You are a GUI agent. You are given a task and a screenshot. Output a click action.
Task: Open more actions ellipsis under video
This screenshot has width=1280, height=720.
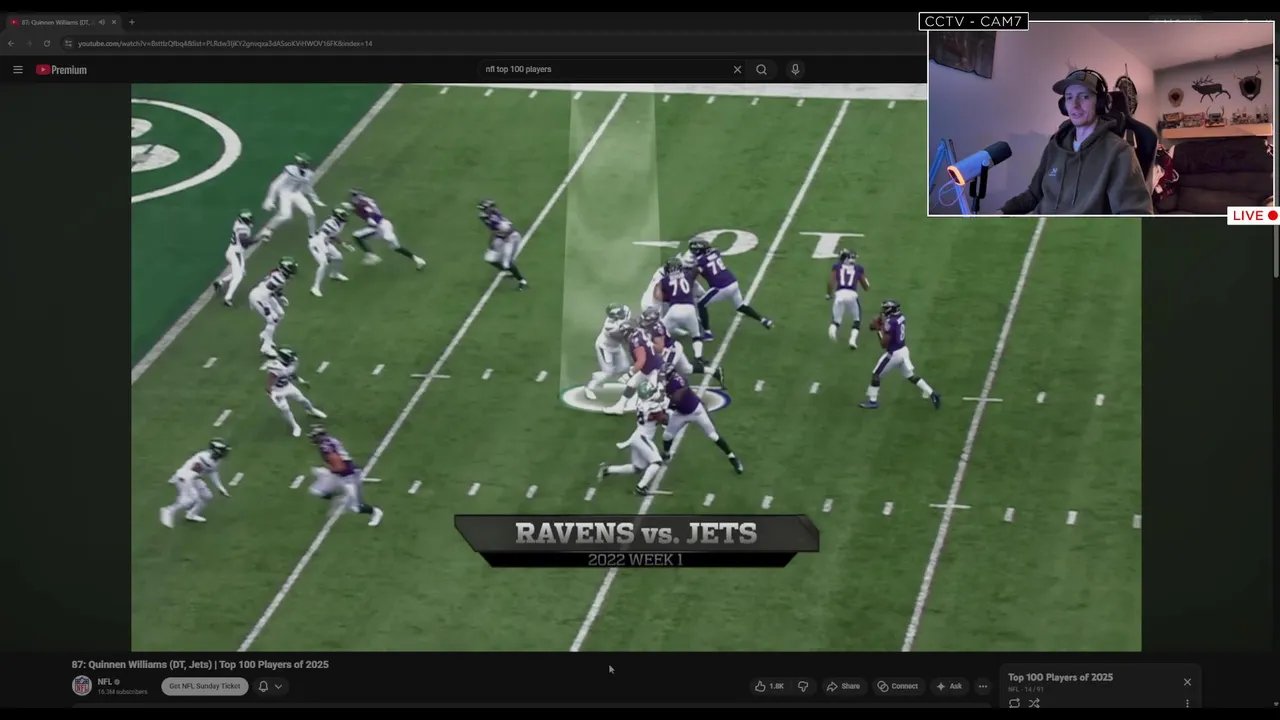(x=983, y=686)
